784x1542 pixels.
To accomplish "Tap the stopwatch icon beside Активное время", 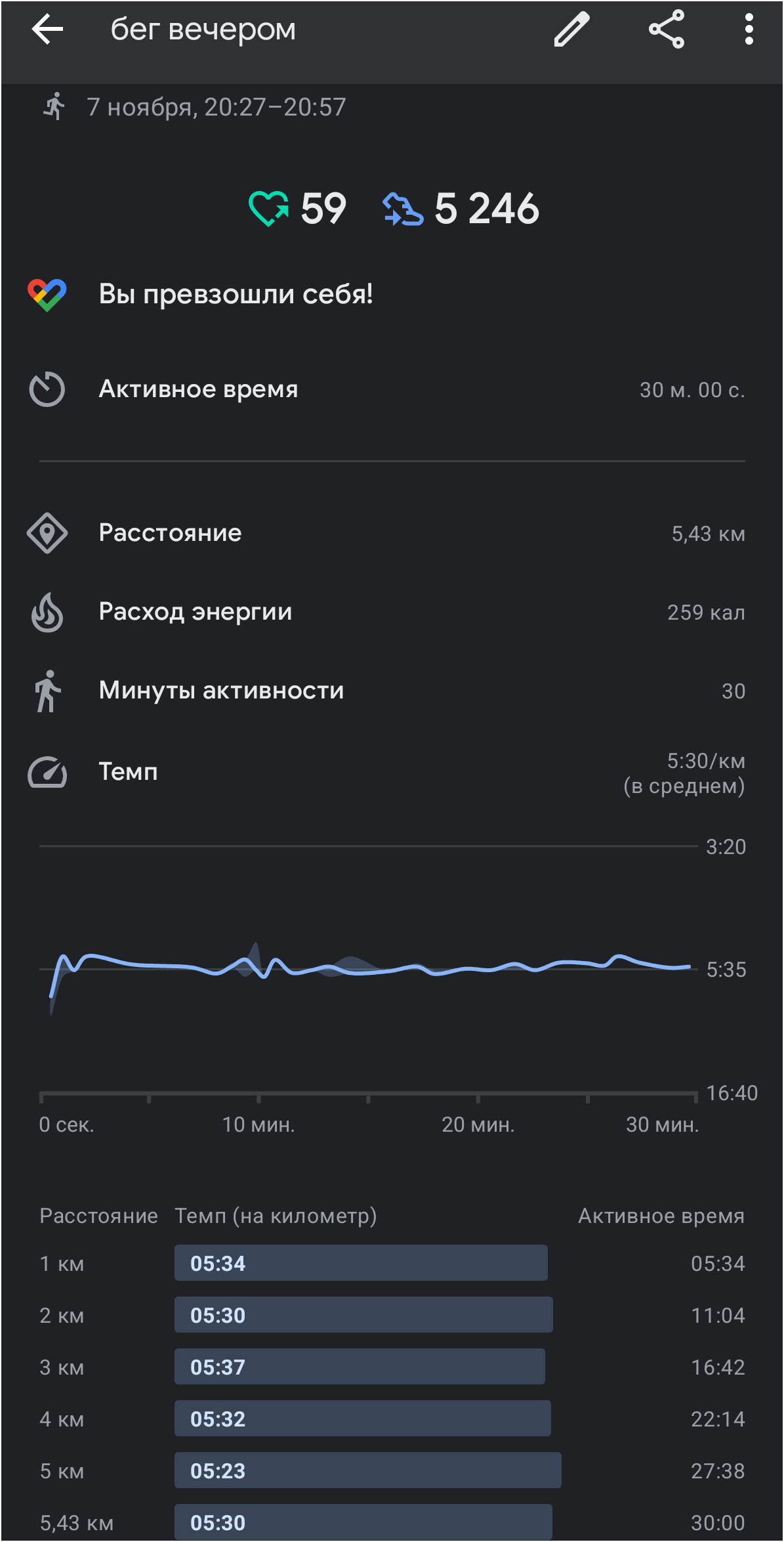I will (47, 389).
